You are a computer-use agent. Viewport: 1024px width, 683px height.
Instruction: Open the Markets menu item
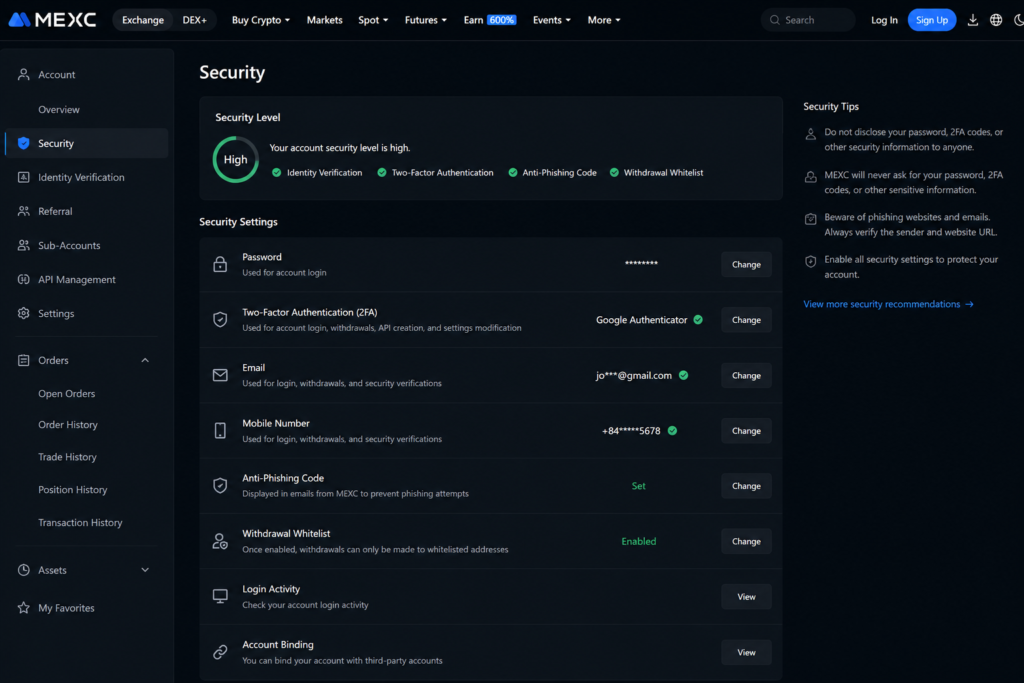(x=325, y=20)
